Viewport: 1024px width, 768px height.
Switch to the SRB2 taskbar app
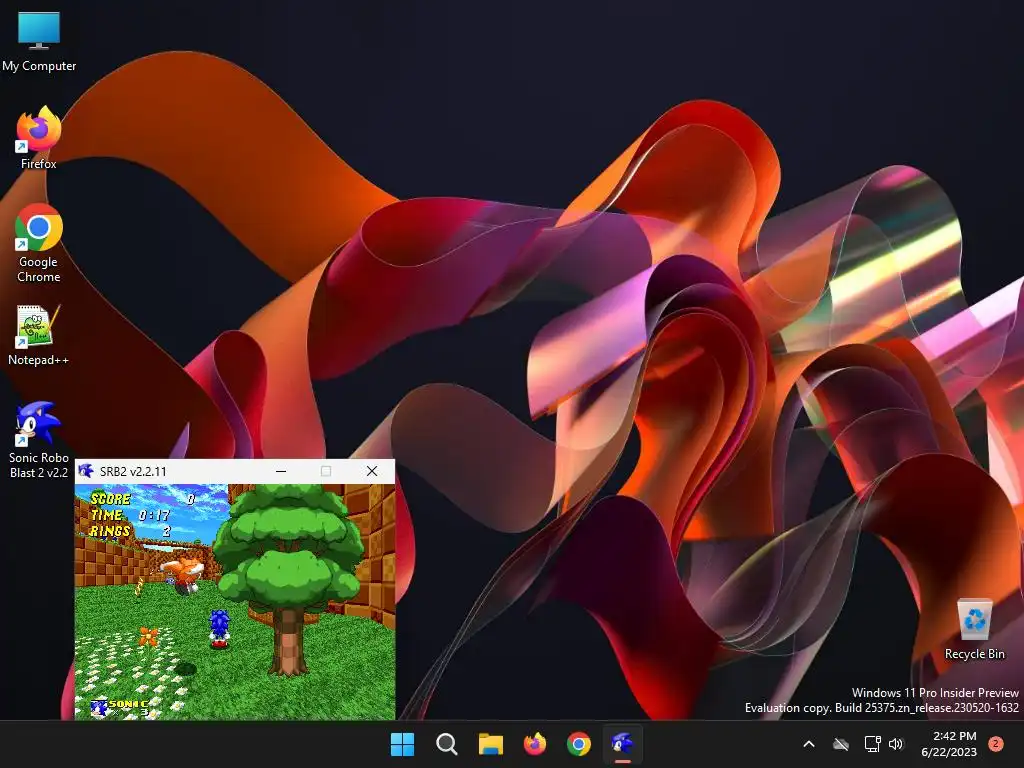coord(622,744)
